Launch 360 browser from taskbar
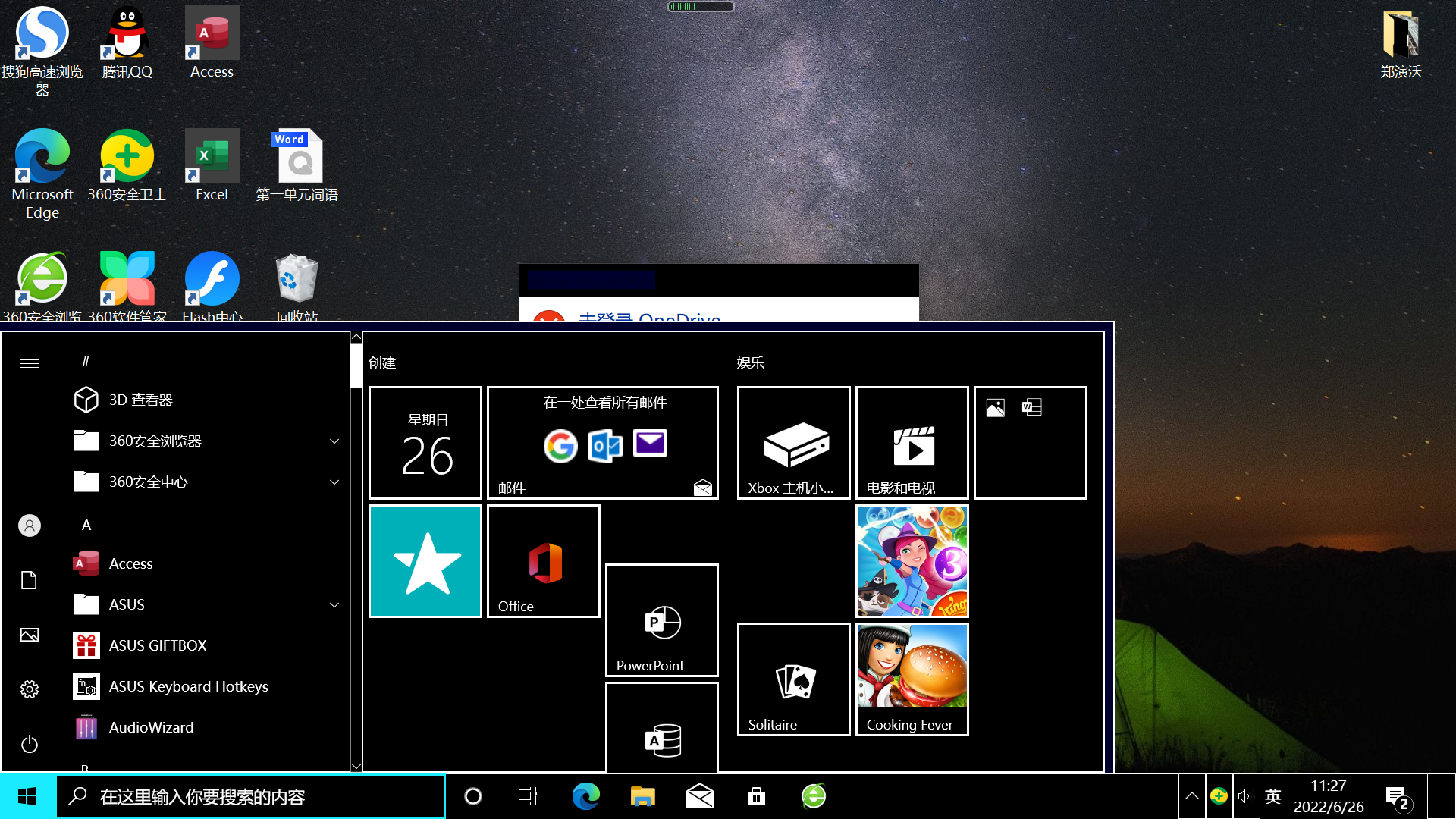The width and height of the screenshot is (1456, 819). pos(813,796)
